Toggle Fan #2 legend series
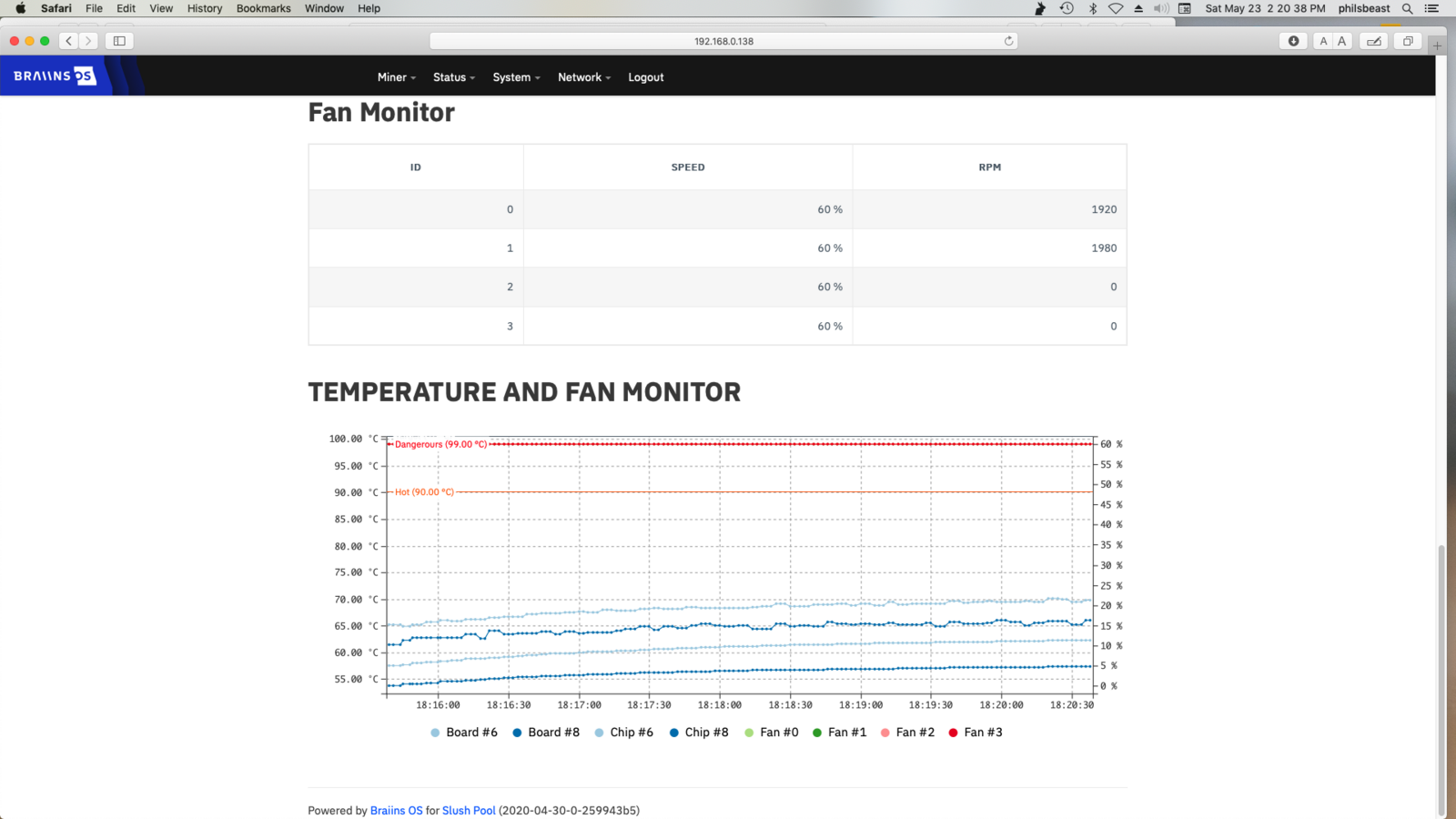This screenshot has height=819, width=1456. 907,733
